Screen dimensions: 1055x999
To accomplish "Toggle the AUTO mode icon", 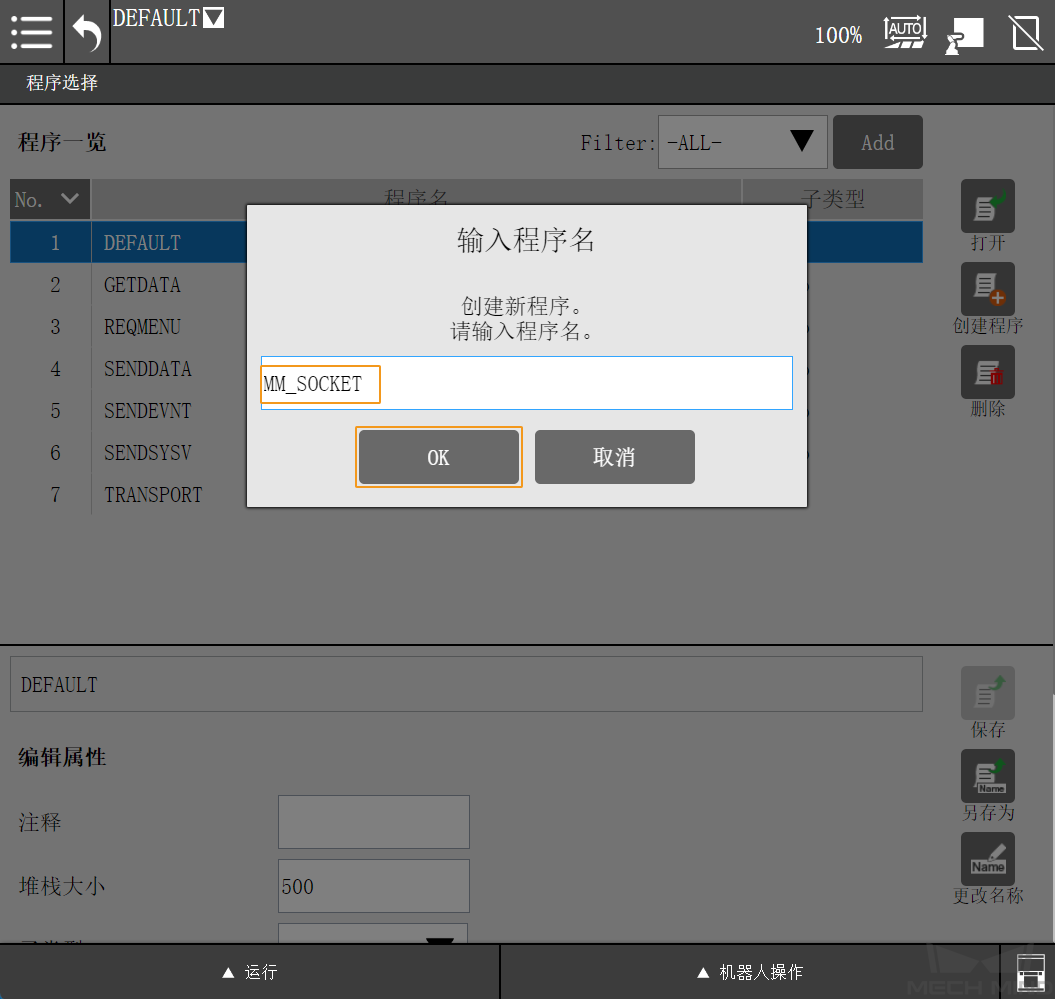I will [905, 32].
